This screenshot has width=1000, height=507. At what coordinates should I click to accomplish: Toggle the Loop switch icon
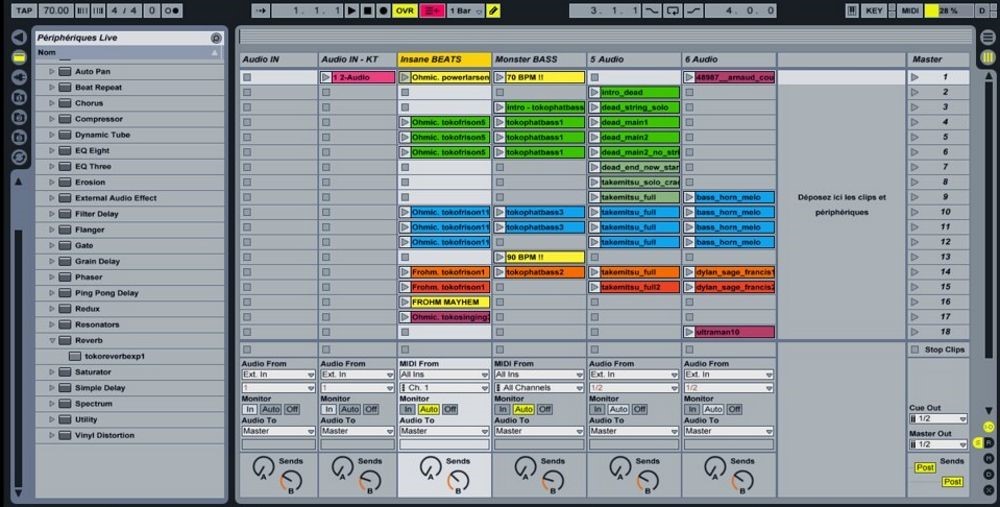[x=672, y=10]
